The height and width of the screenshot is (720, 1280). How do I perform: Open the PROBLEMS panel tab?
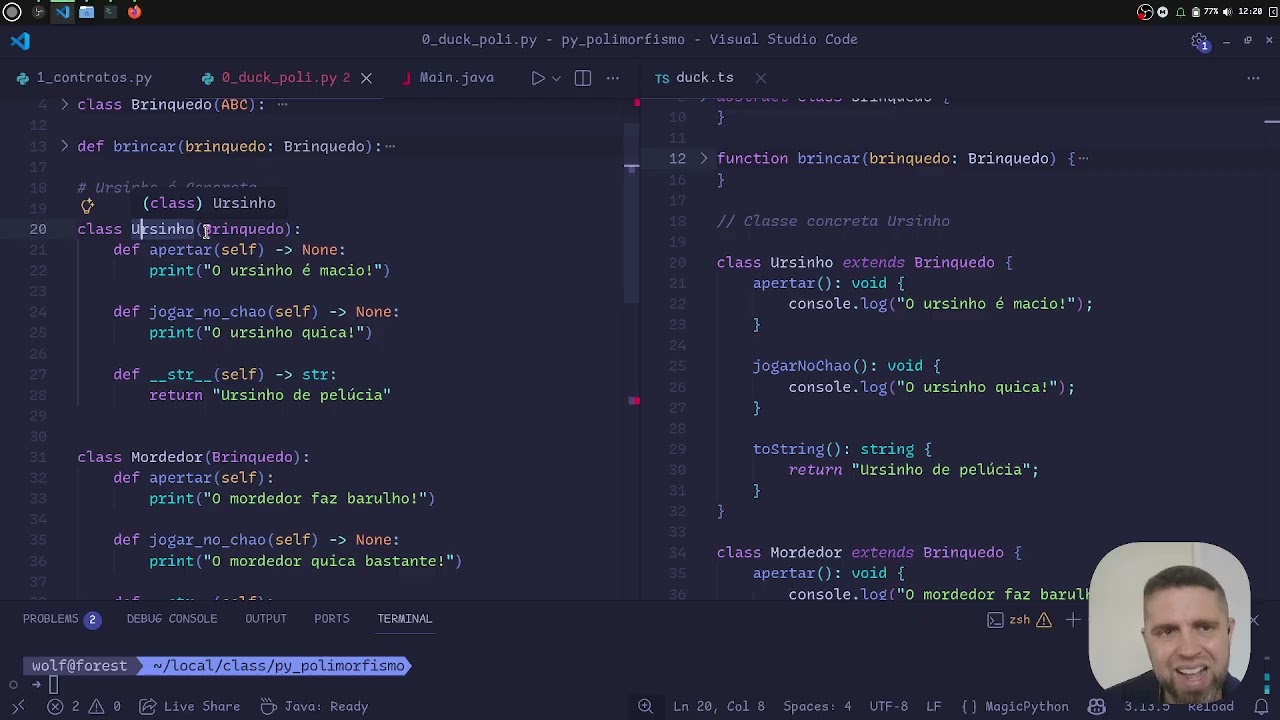[60, 618]
